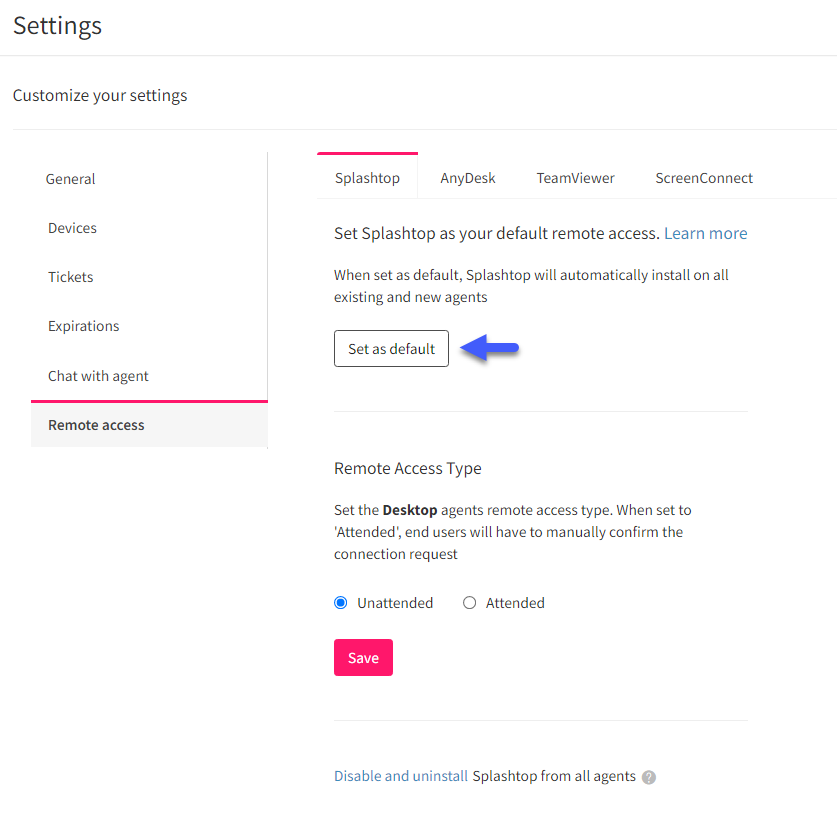Switch to the AnyDesk tab
The width and height of the screenshot is (837, 817).
click(468, 178)
